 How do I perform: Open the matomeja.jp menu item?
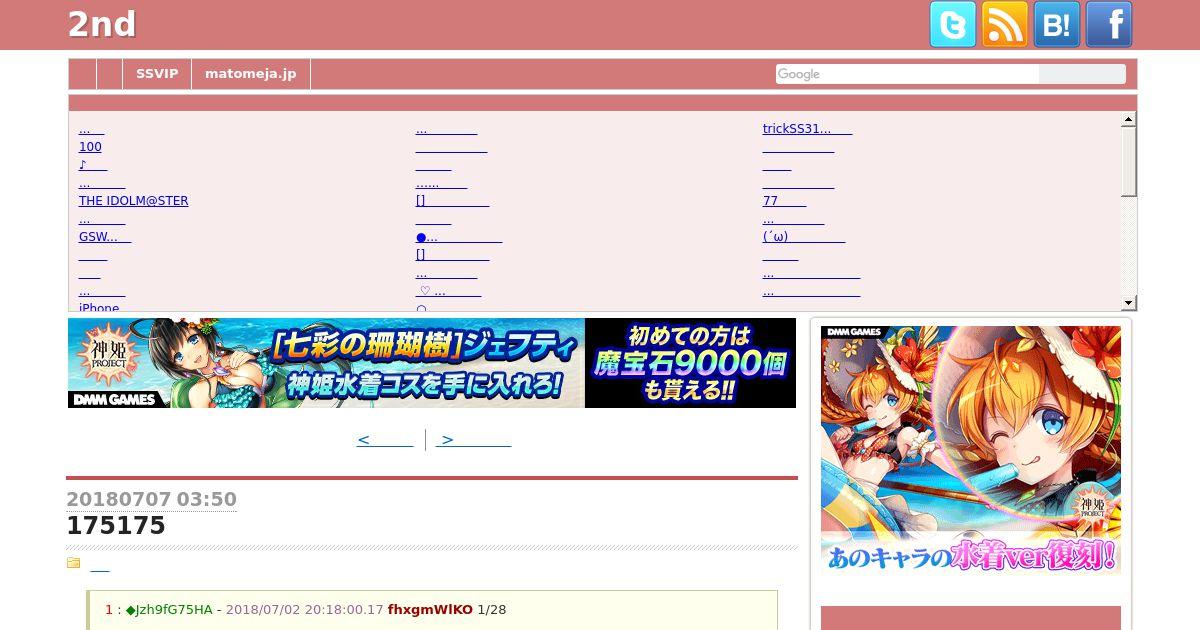pyautogui.click(x=251, y=74)
